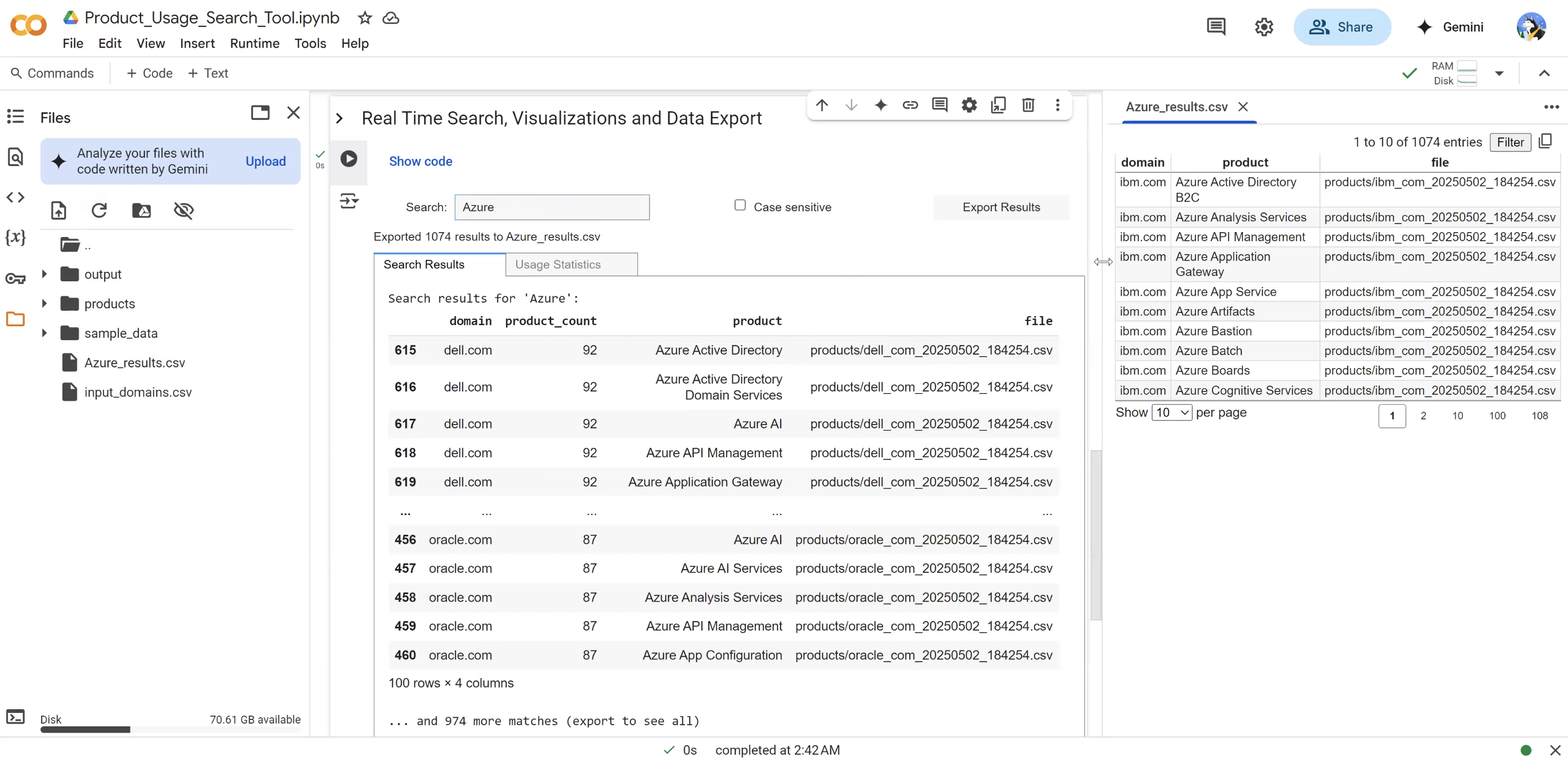Click the cell toolbar Gemini sparkle icon
1568x760 pixels.
tap(880, 105)
